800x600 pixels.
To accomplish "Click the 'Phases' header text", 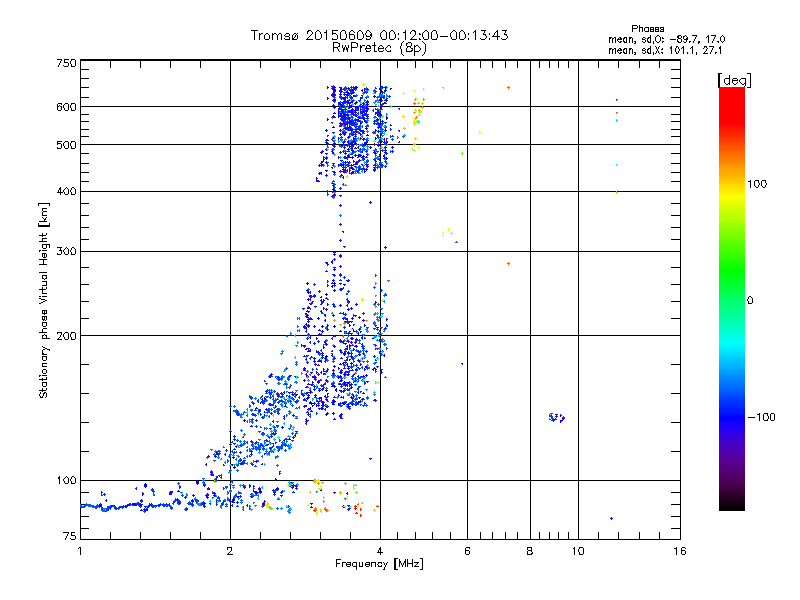I will coord(647,29).
